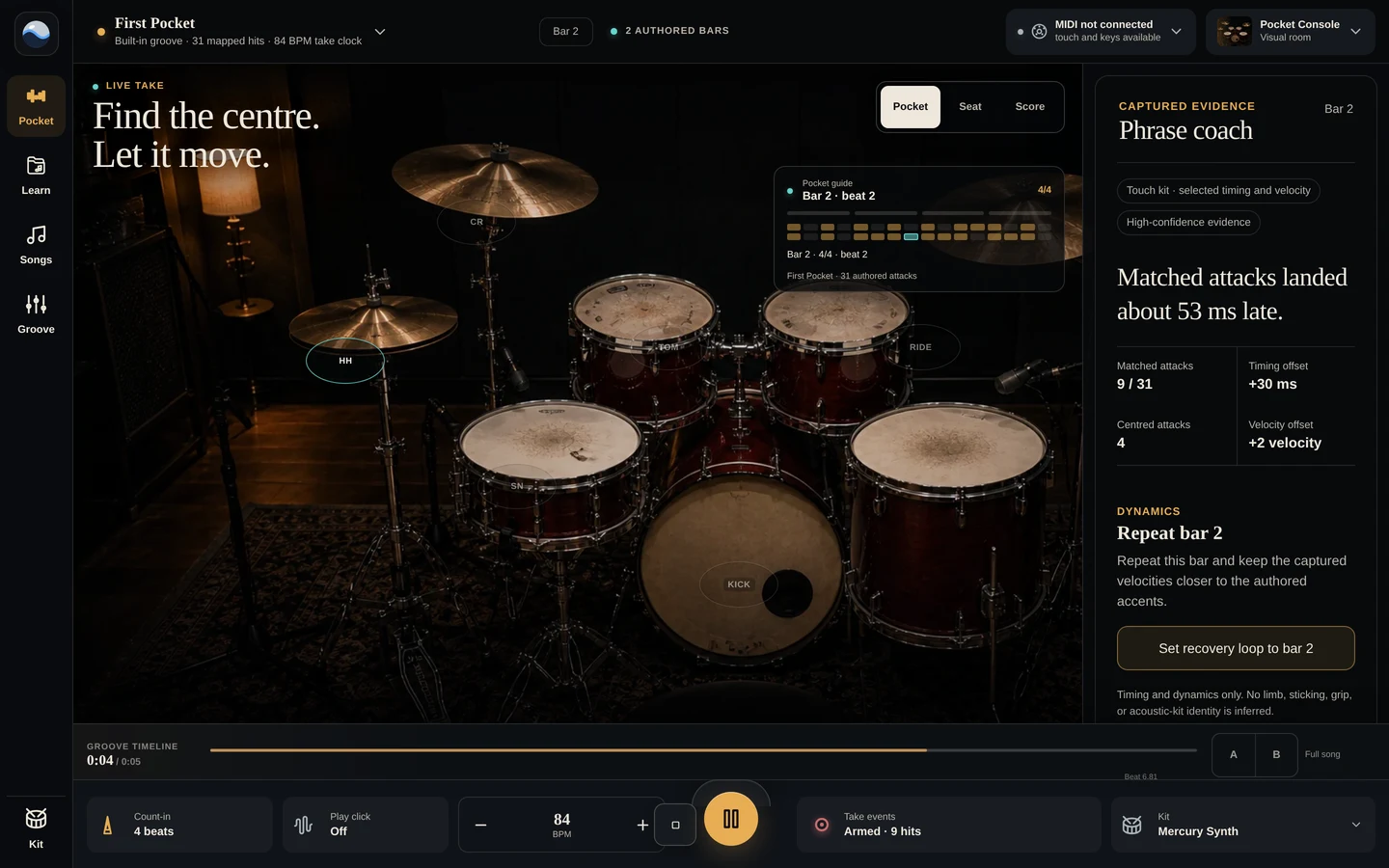Click the Matched attacks 9 / 31 value
The height and width of the screenshot is (868, 1389).
[1134, 384]
